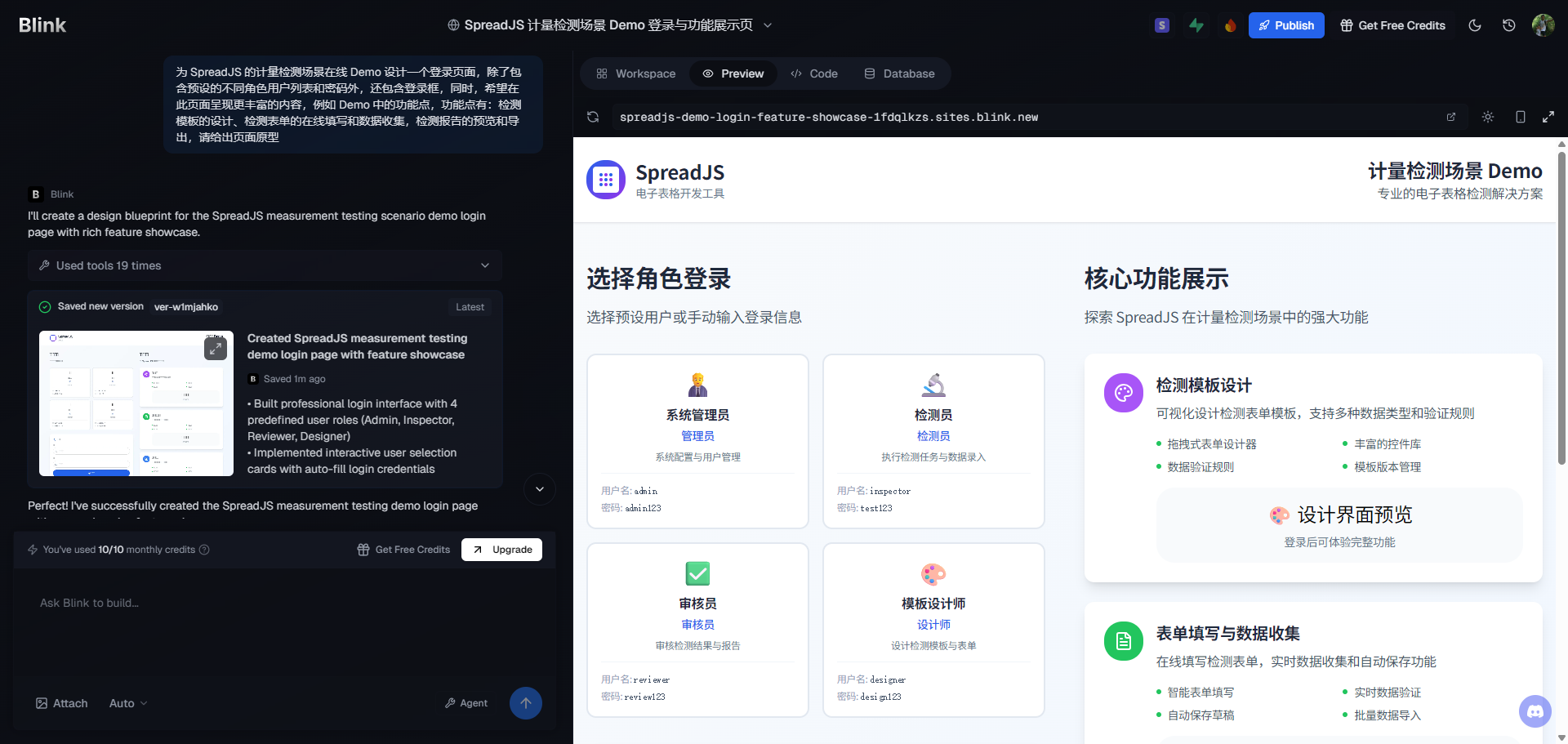This screenshot has width=1568, height=744.
Task: Click the administrator person icon
Action: click(697, 385)
